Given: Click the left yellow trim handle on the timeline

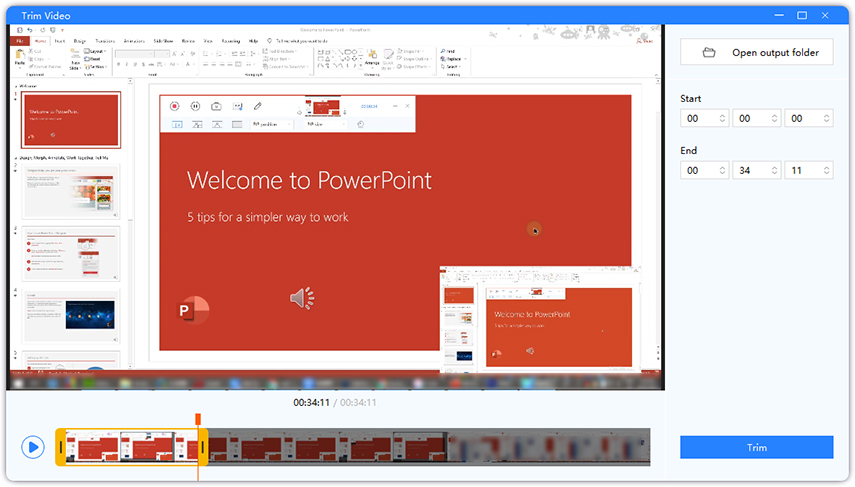Looking at the screenshot, I should point(61,447).
